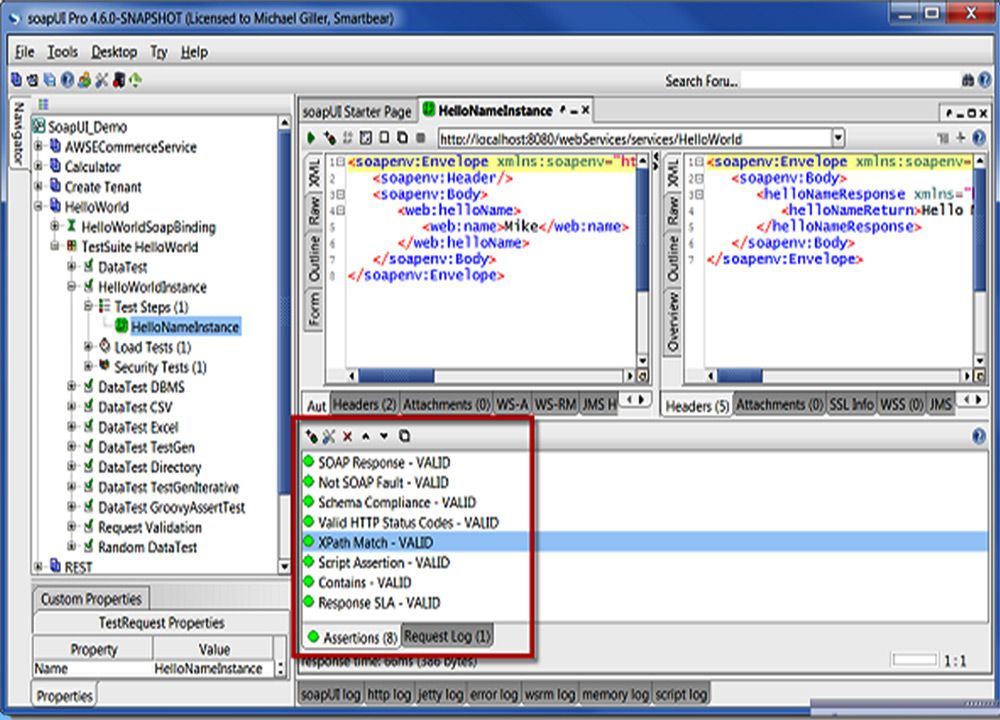1000x720 pixels.
Task: Click the trial icon with the red dot in the main toolbar
Action: pos(119,80)
